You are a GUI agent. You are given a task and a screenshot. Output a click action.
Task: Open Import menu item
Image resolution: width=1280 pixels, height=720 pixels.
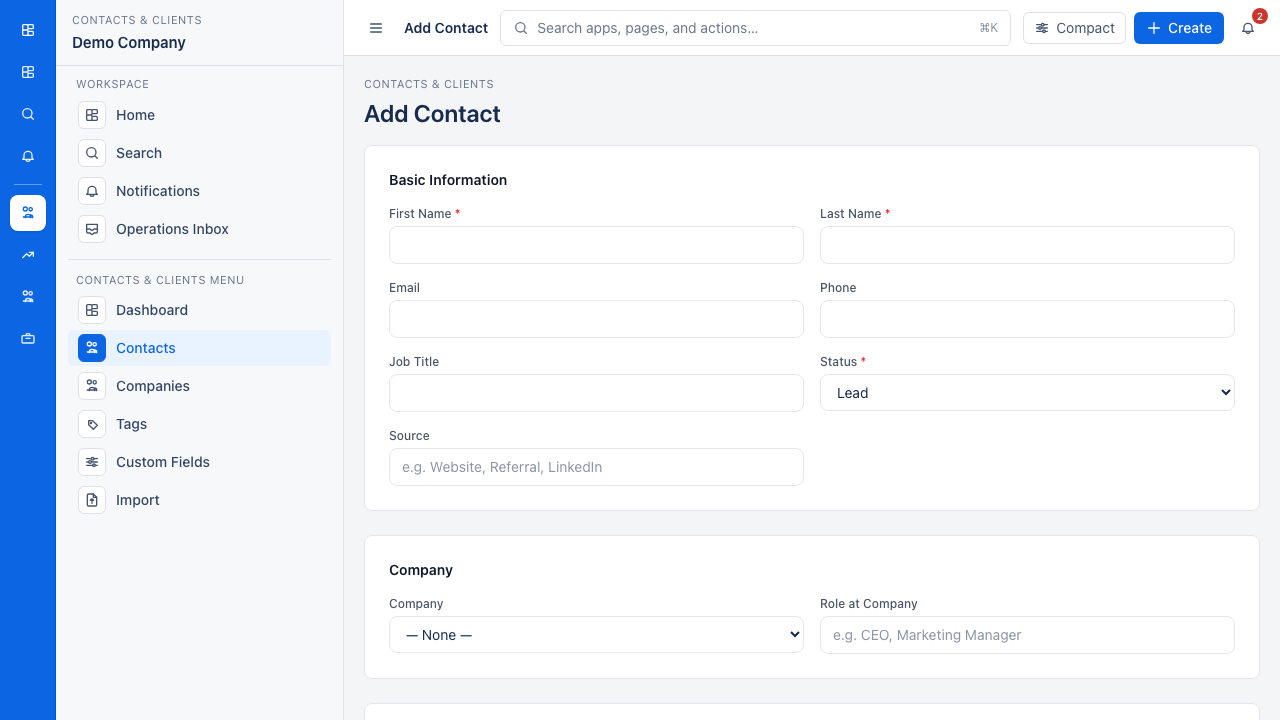point(199,500)
